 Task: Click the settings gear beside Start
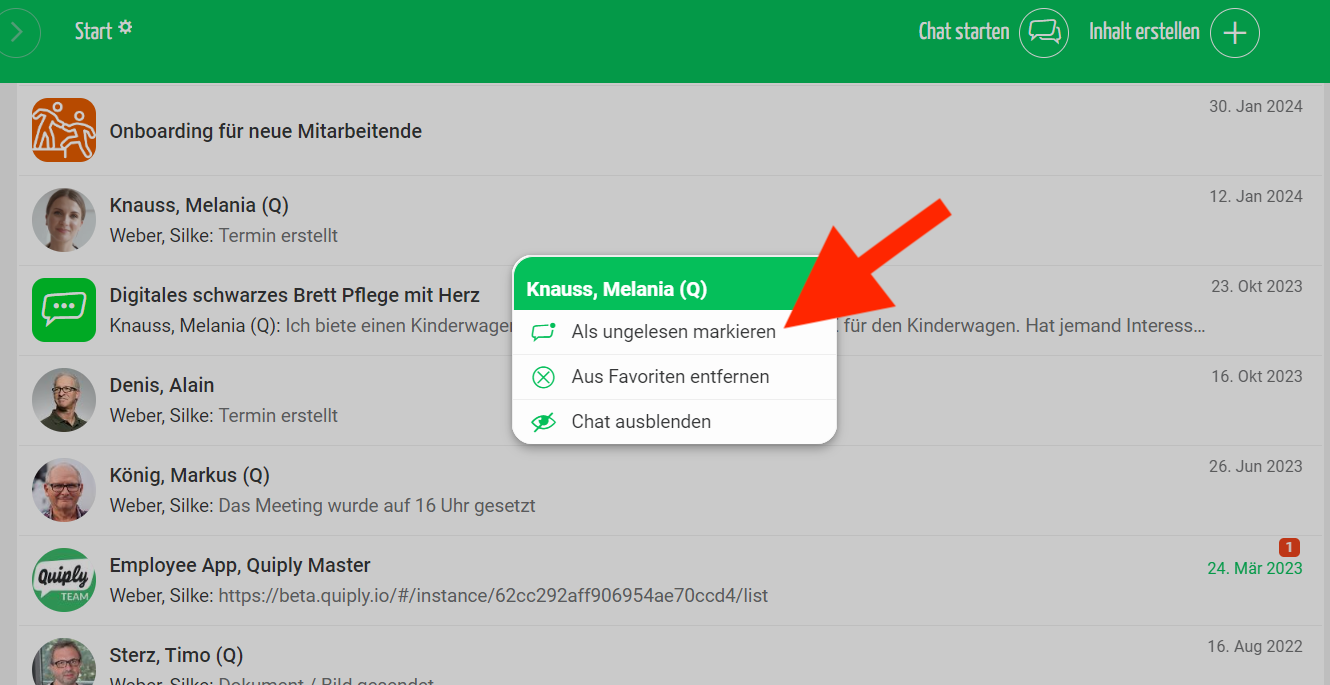(x=125, y=28)
